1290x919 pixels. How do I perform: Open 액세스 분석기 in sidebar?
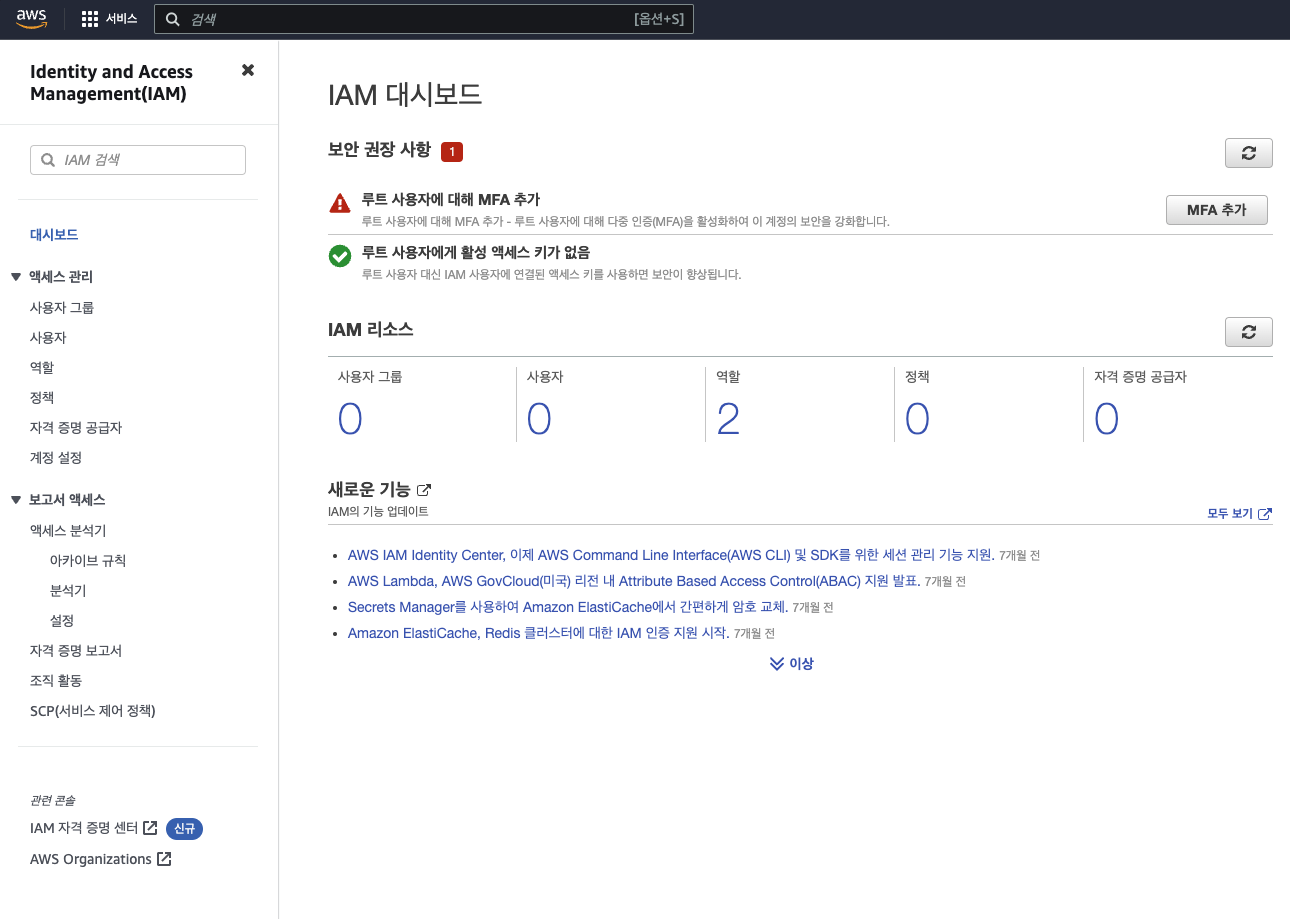coord(68,531)
